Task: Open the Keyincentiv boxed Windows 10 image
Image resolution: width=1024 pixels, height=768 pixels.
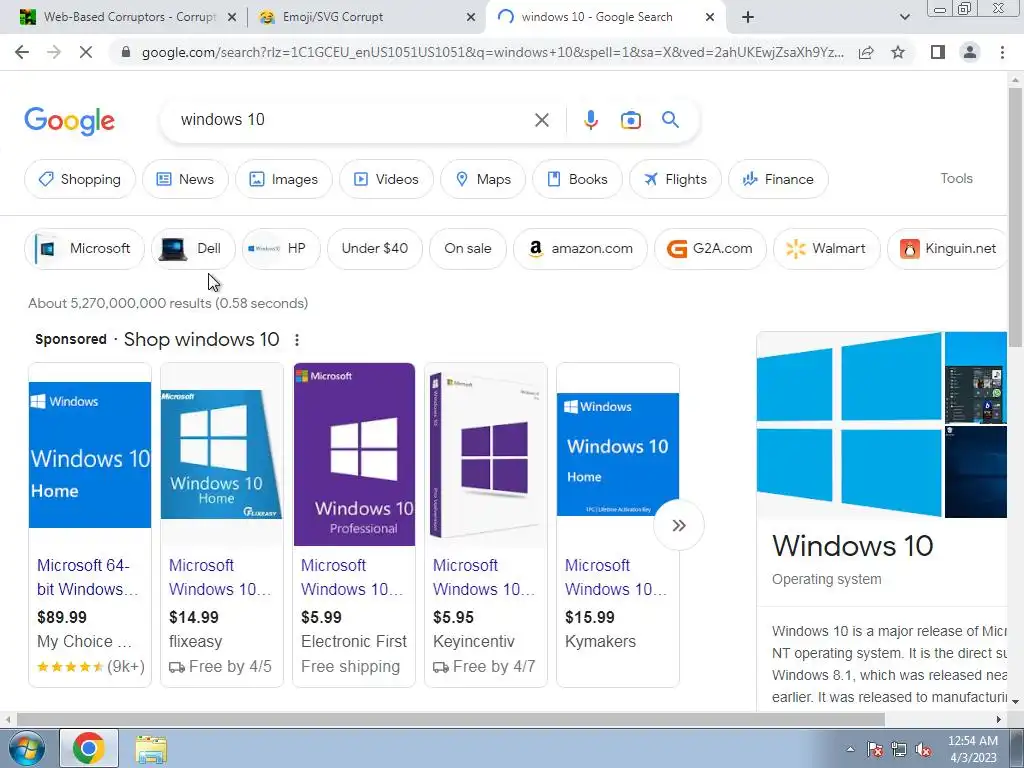Action: (486, 455)
